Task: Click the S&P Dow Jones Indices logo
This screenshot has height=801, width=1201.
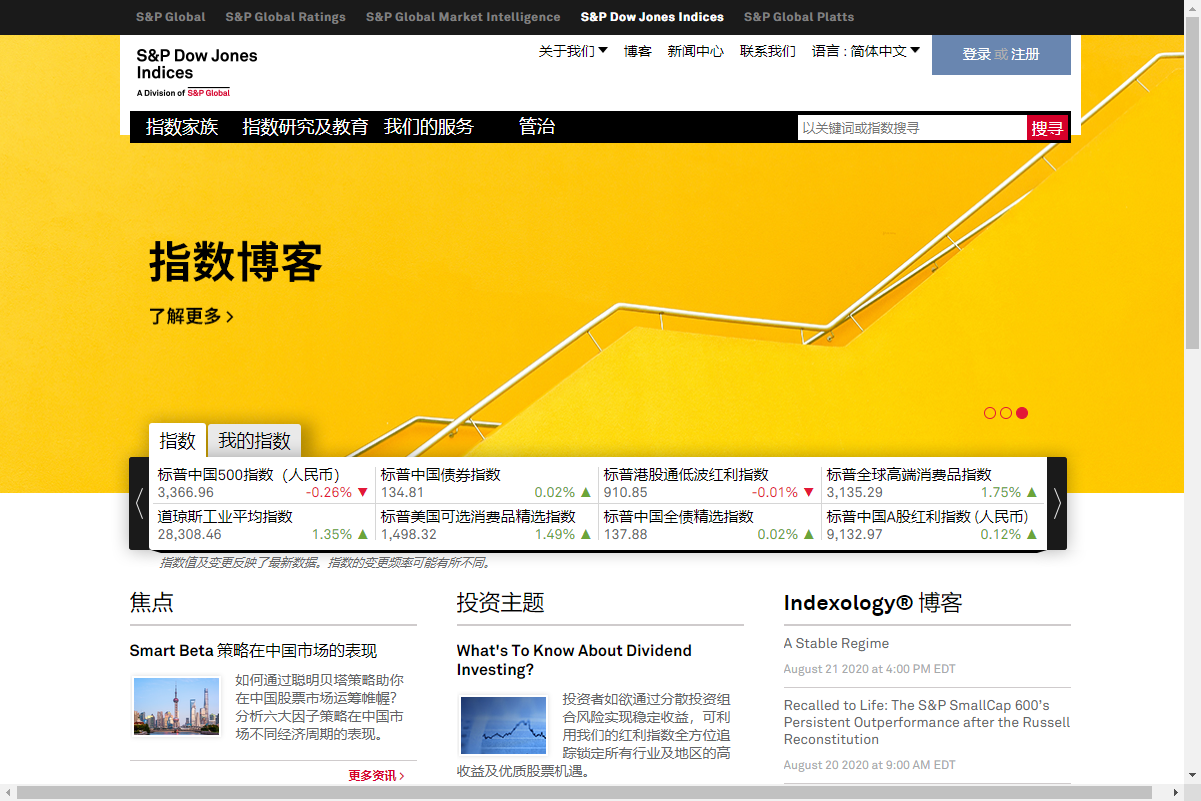Action: click(196, 72)
